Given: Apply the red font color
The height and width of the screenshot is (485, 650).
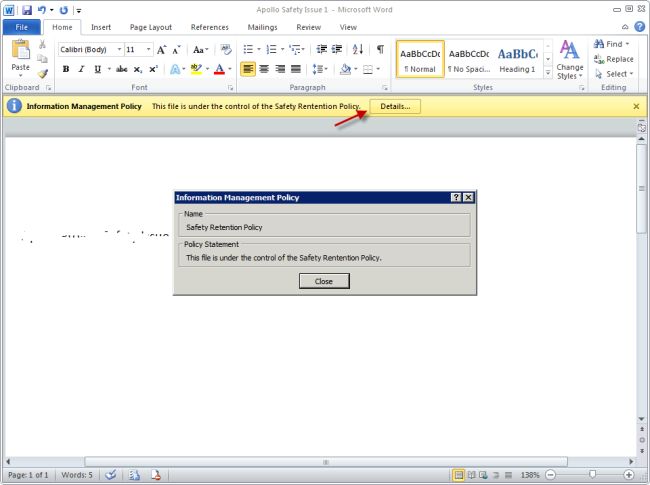Looking at the screenshot, I should coord(219,69).
